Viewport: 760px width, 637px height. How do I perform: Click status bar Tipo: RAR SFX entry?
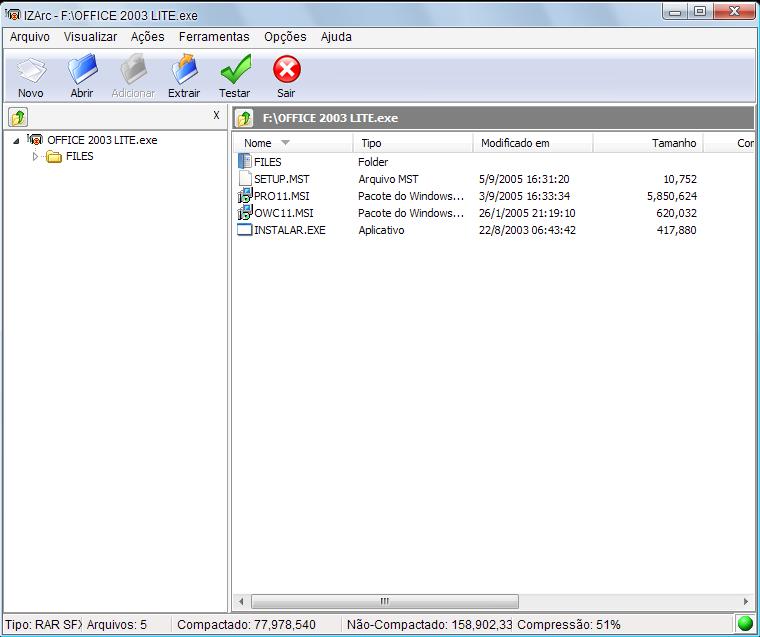coord(44,624)
